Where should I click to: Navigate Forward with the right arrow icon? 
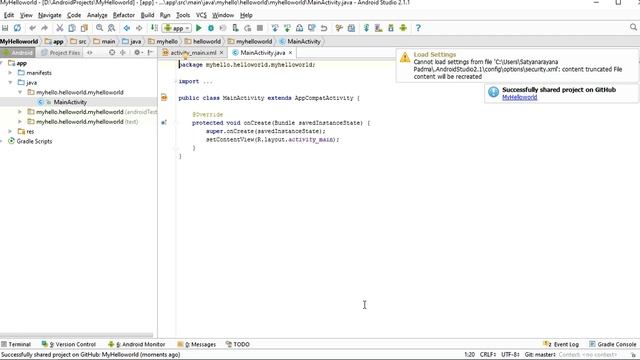[139, 28]
